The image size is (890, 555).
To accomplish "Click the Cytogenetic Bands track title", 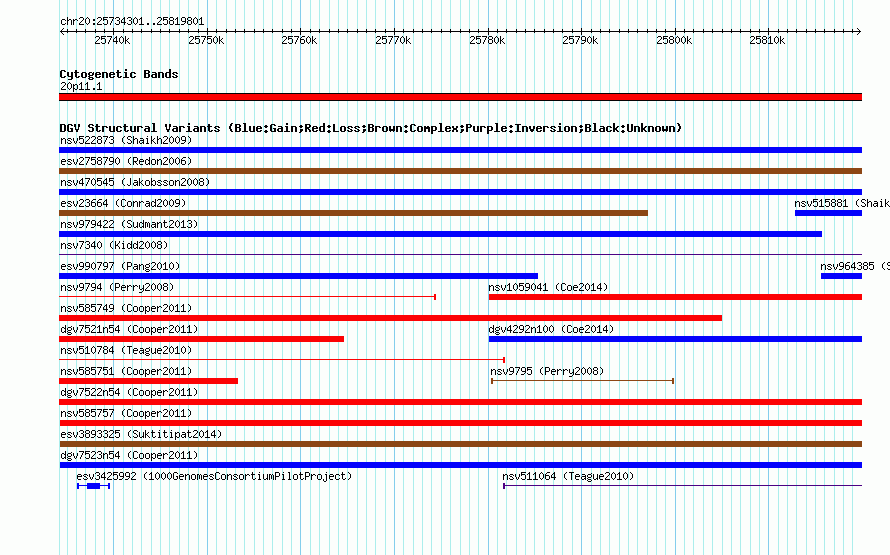I will click(119, 74).
